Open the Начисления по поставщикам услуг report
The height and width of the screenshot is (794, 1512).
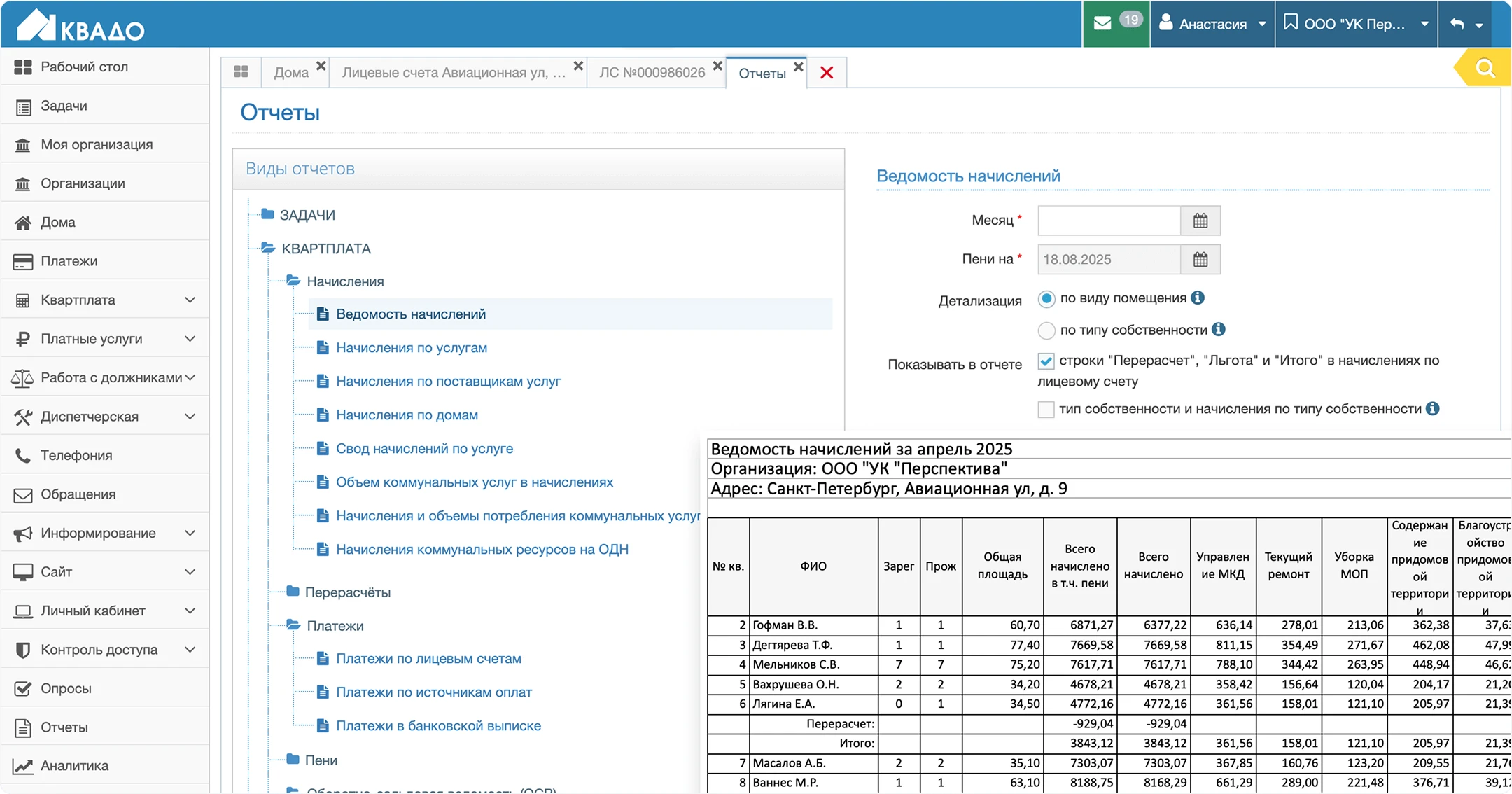pyautogui.click(x=449, y=381)
